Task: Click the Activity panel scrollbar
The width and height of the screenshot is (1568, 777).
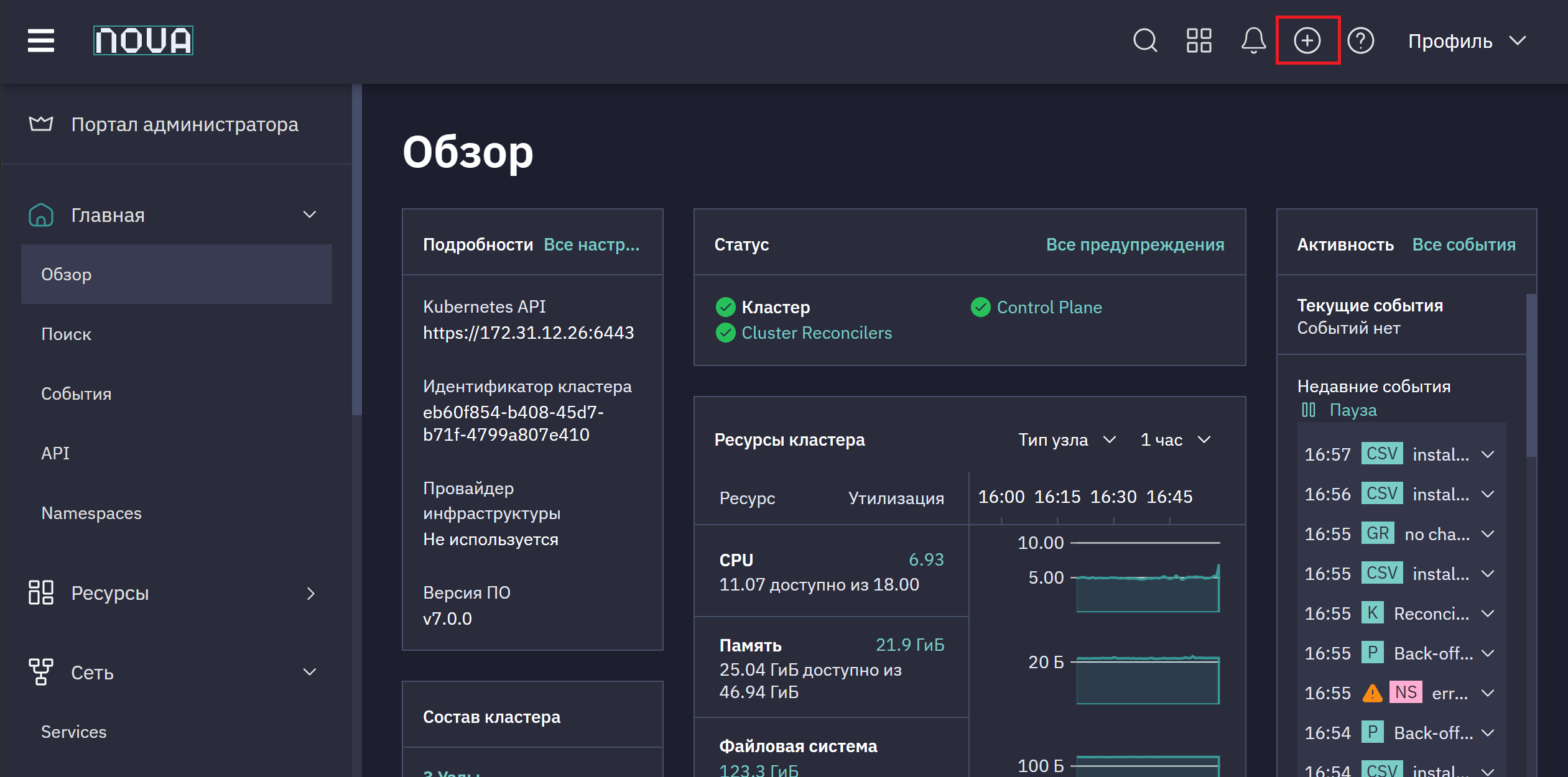Action: 1531,375
